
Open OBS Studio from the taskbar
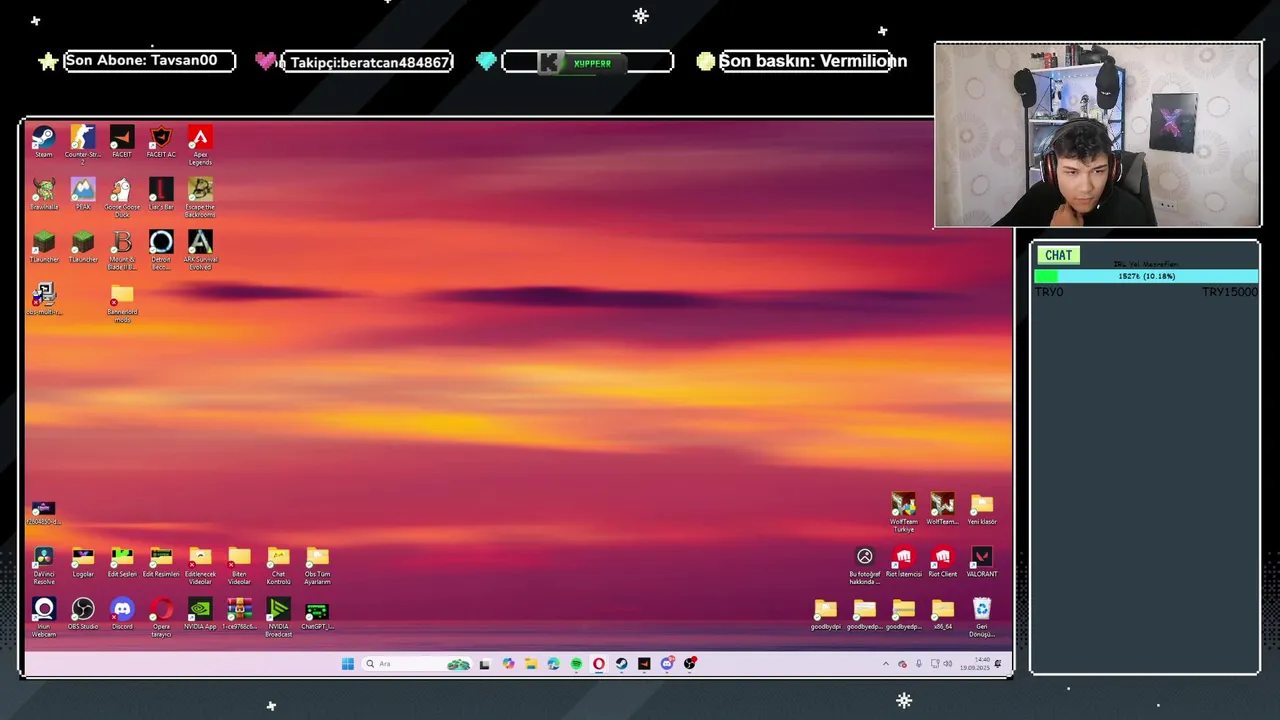[689, 664]
